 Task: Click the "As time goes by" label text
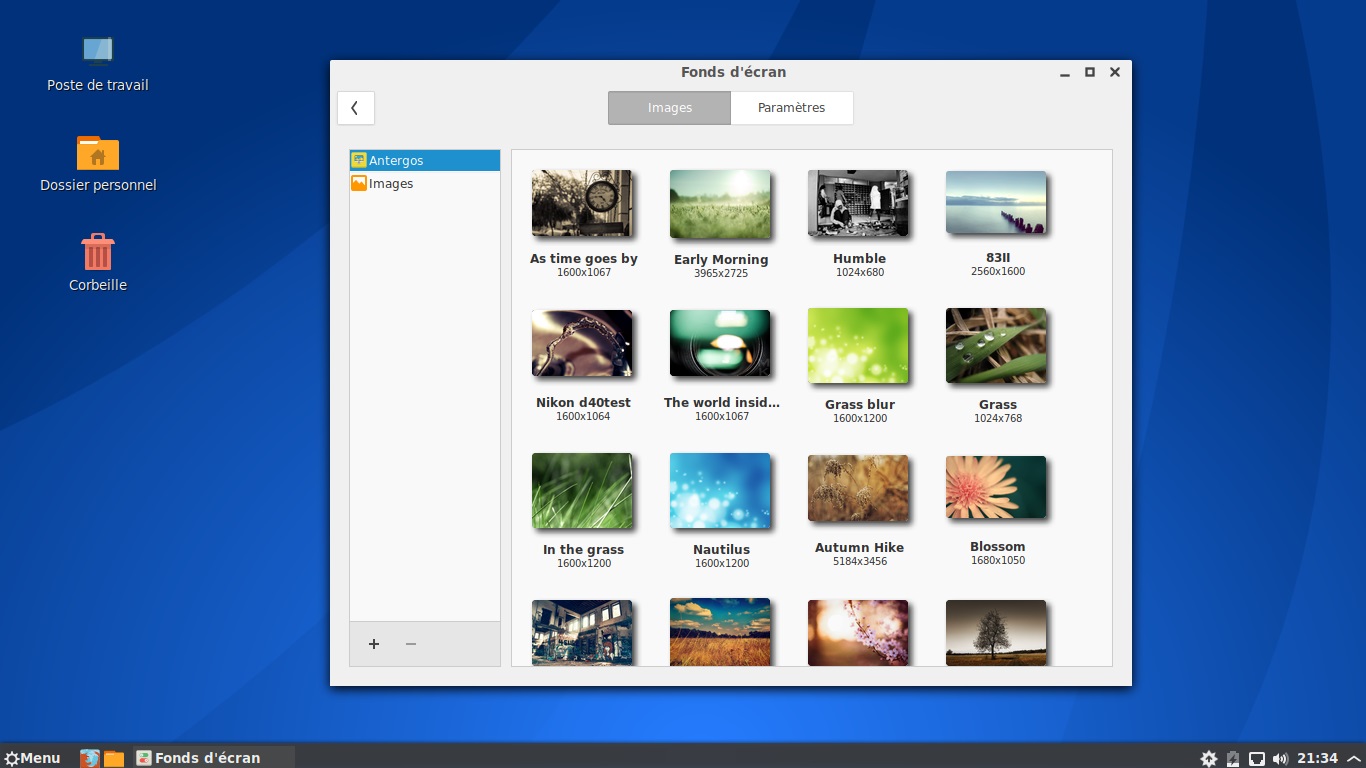(x=584, y=259)
